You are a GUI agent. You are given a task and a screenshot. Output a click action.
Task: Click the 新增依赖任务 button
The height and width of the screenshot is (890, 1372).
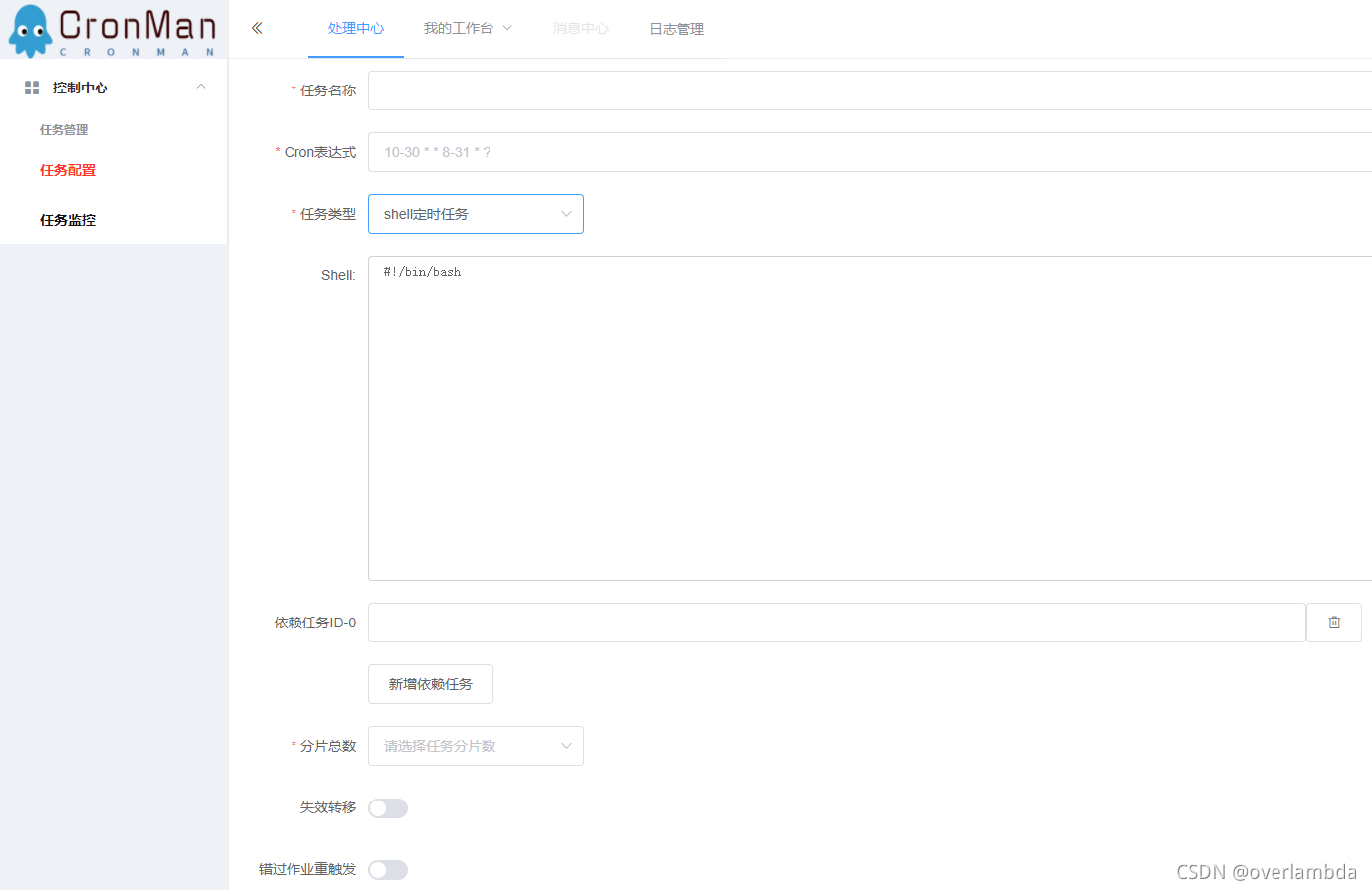click(431, 684)
